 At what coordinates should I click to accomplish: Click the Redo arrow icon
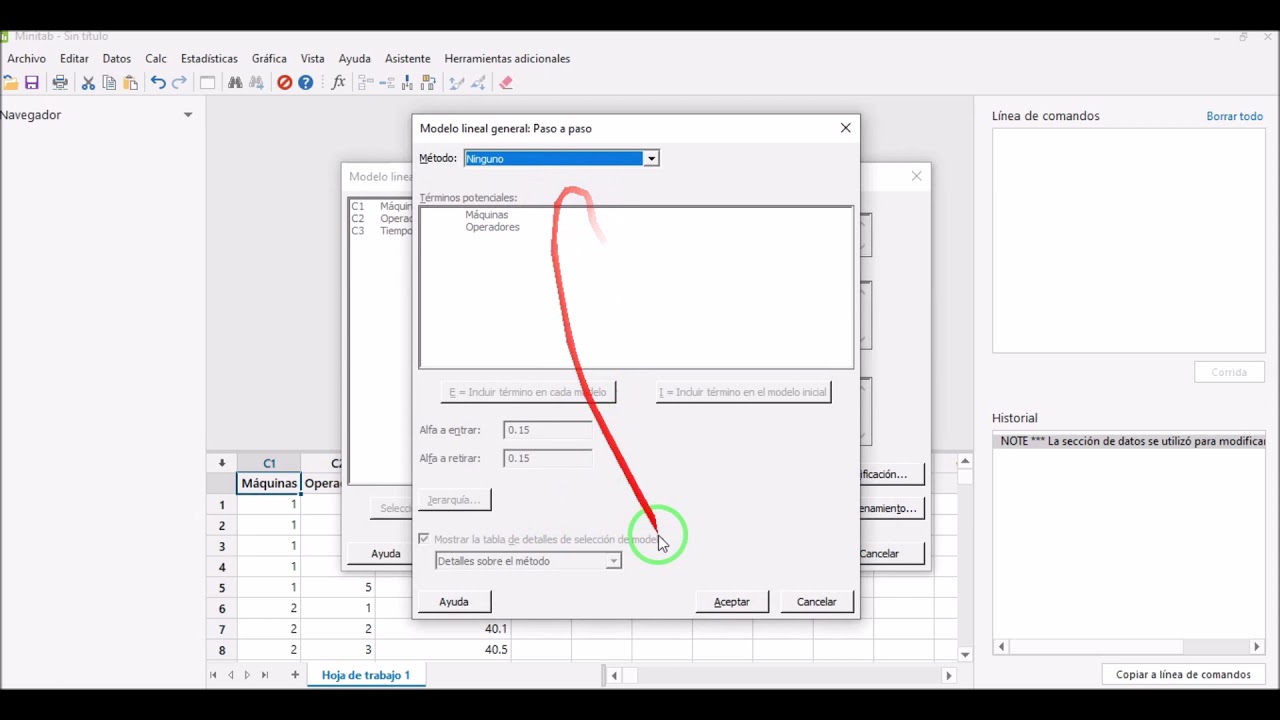coord(179,83)
